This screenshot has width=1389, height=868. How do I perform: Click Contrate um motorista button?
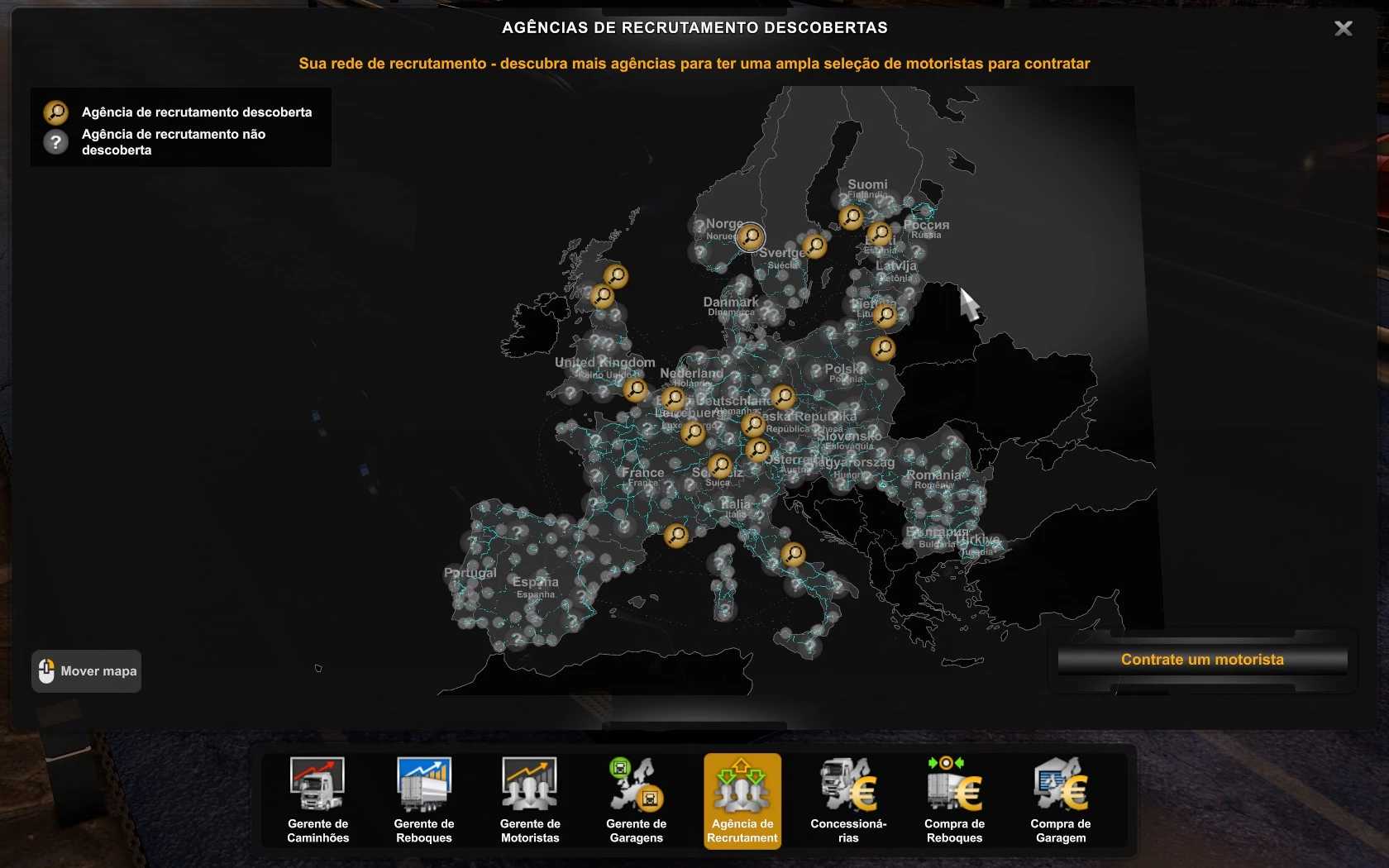click(x=1202, y=660)
